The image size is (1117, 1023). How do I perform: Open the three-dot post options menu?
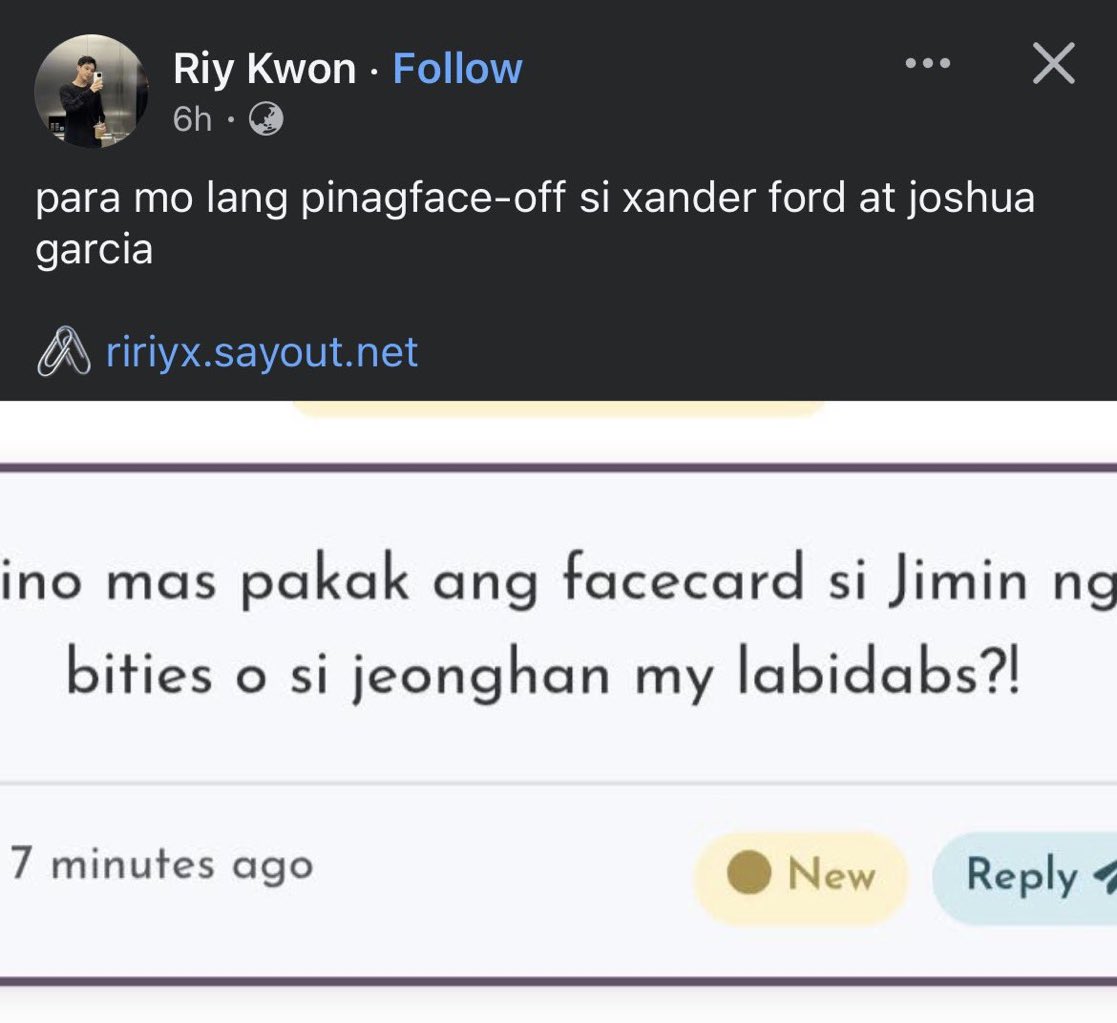pyautogui.click(x=928, y=63)
